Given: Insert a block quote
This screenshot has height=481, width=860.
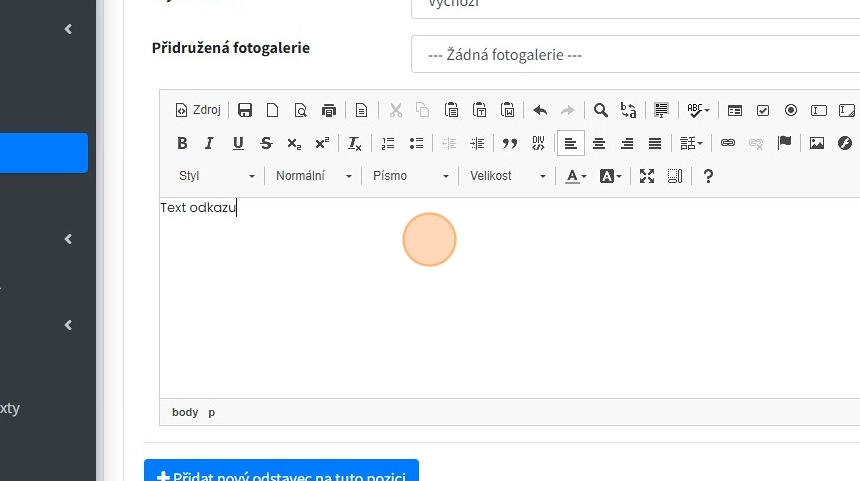Looking at the screenshot, I should 510,143.
